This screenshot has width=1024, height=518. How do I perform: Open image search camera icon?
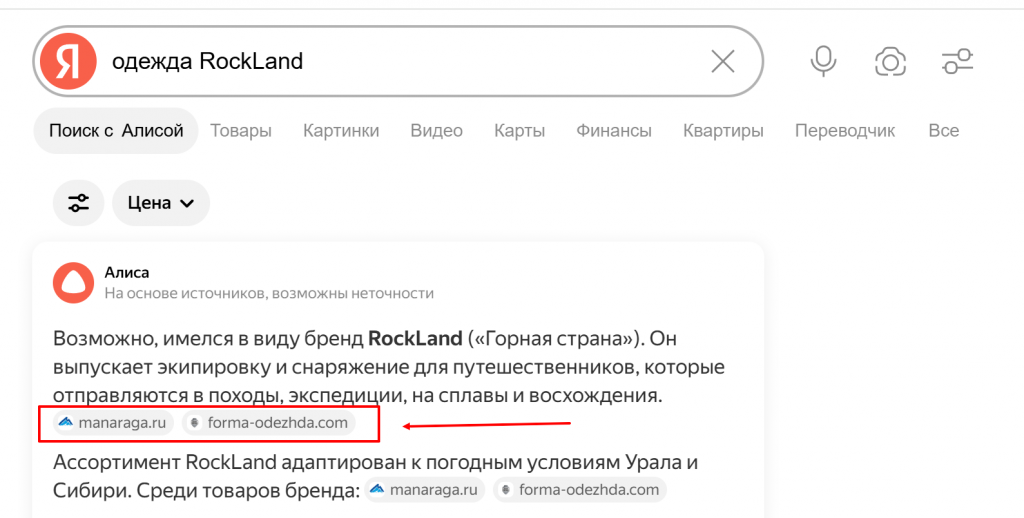(890, 62)
